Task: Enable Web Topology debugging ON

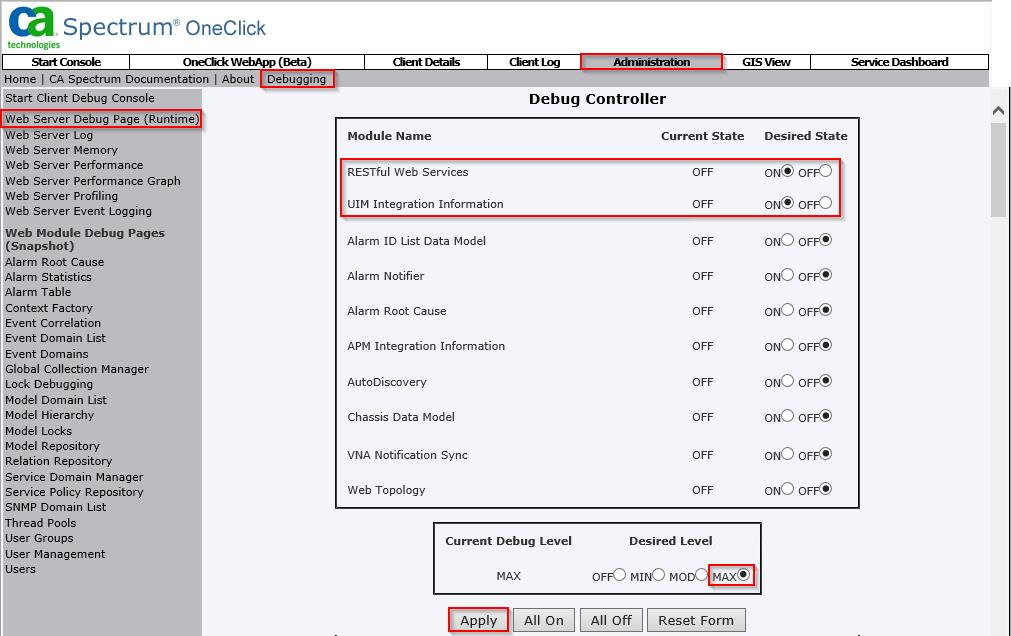Action: click(787, 489)
